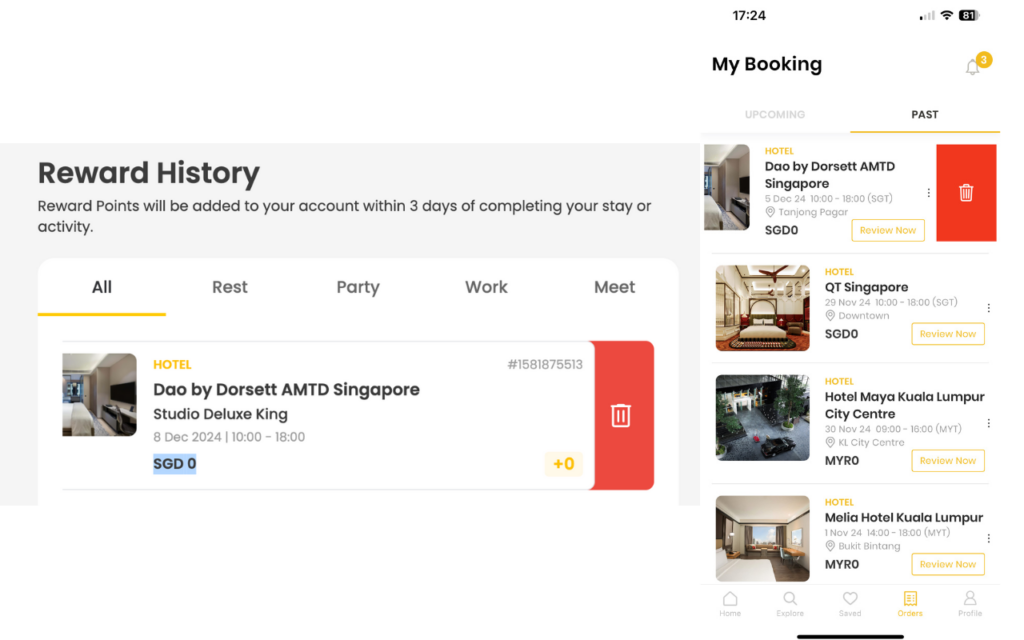Screen dimensions: 1024x640
Task: Open the three-dot menu for Melia Hotel Kuala Lumpur
Action: 989,538
